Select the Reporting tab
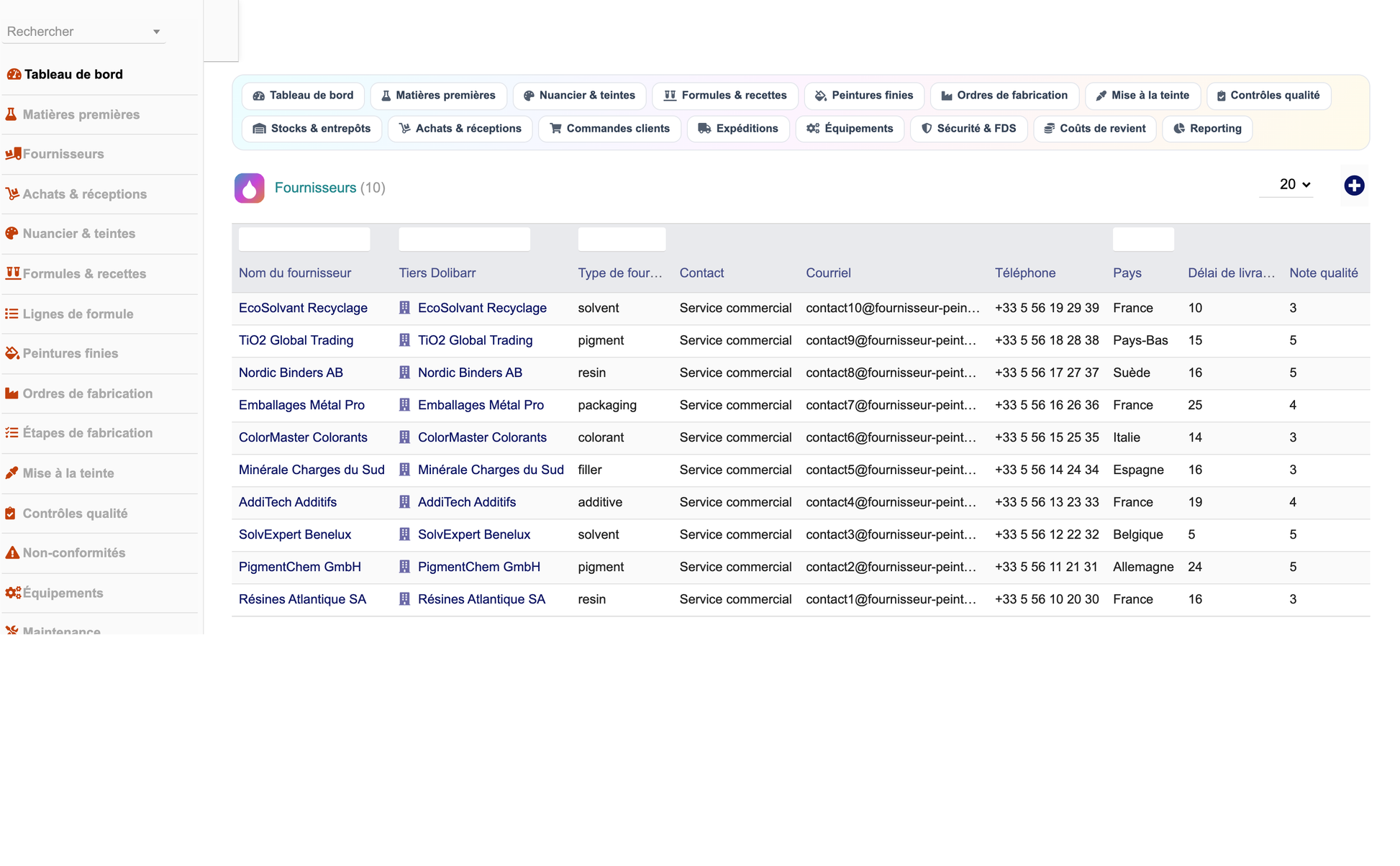The image size is (1400, 866). (1206, 129)
